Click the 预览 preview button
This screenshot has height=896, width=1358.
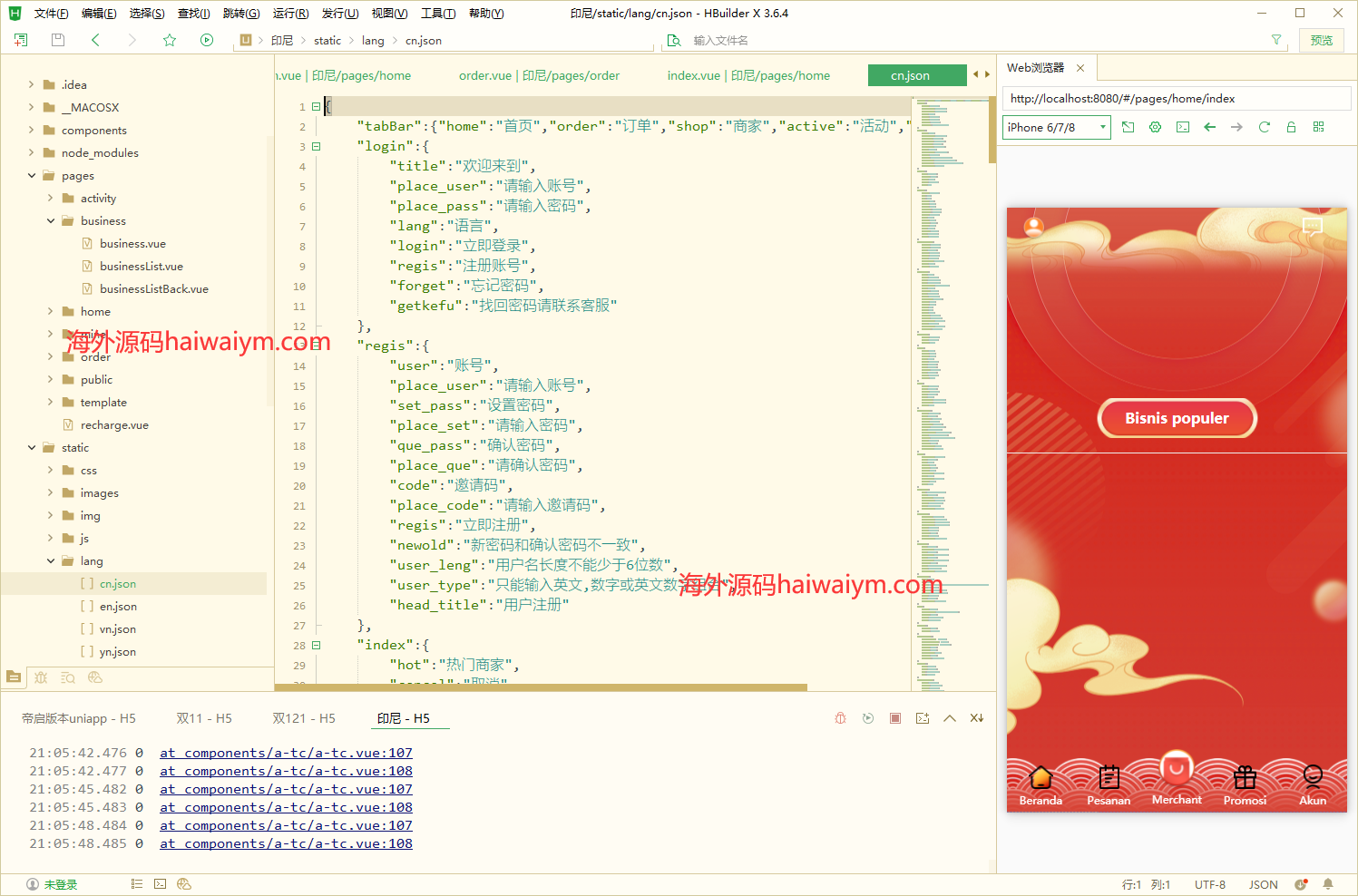(1321, 40)
